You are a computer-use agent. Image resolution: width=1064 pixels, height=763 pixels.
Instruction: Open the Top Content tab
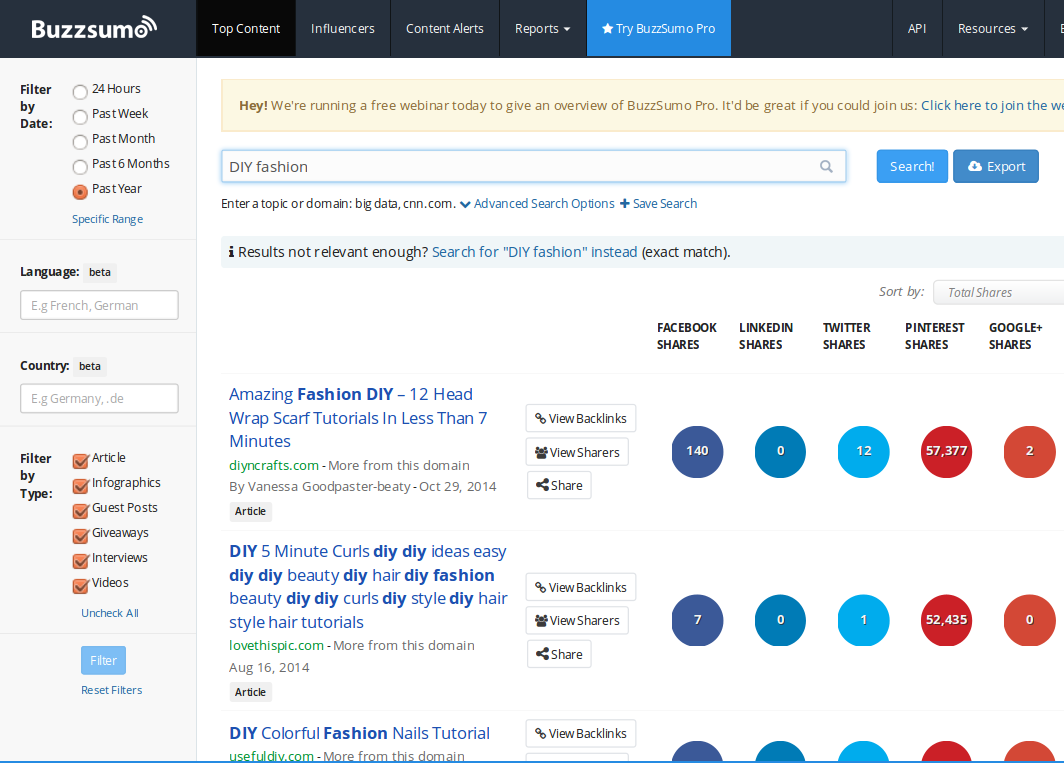[x=246, y=29]
